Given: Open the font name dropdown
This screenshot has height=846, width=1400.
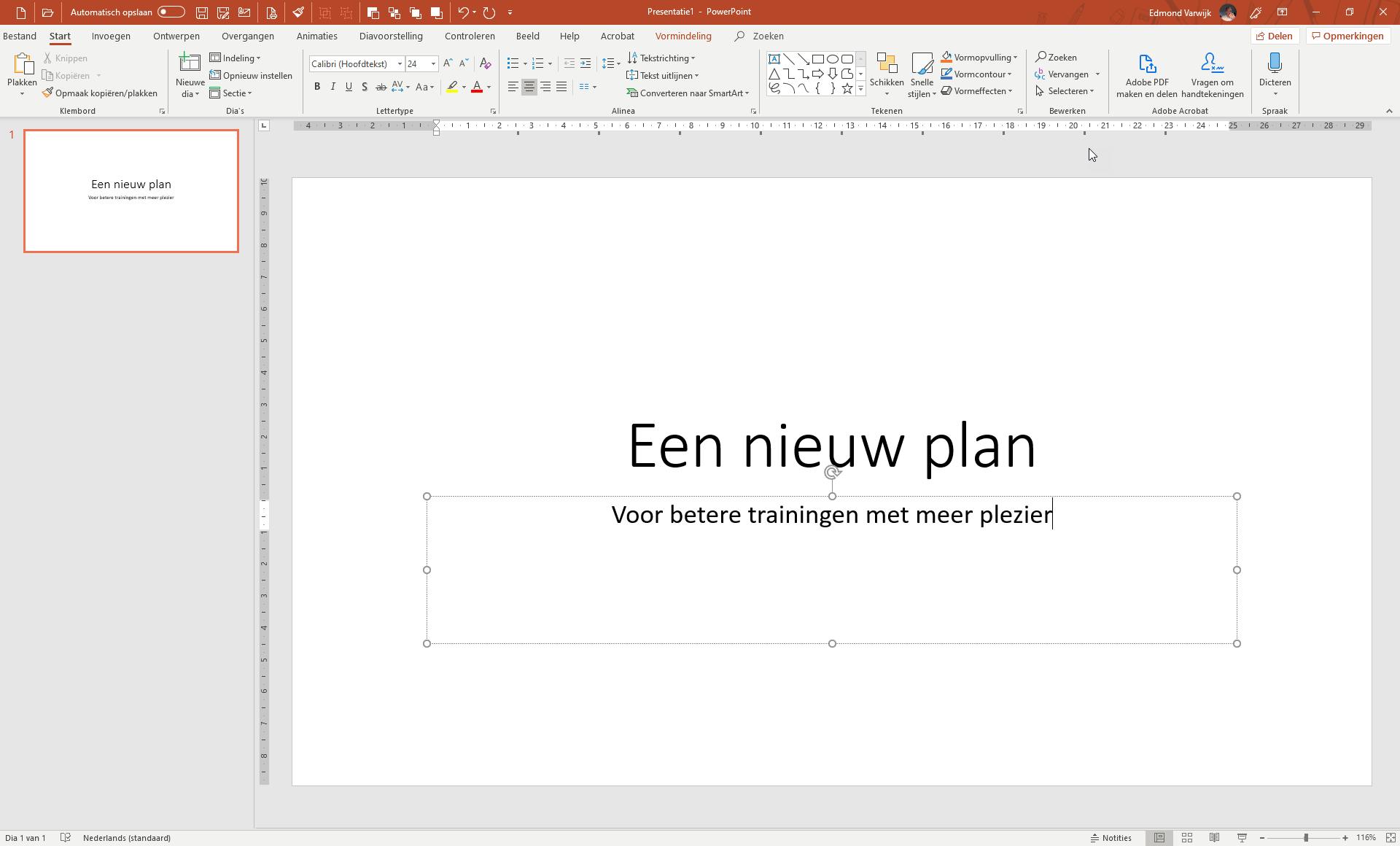Looking at the screenshot, I should [x=400, y=64].
